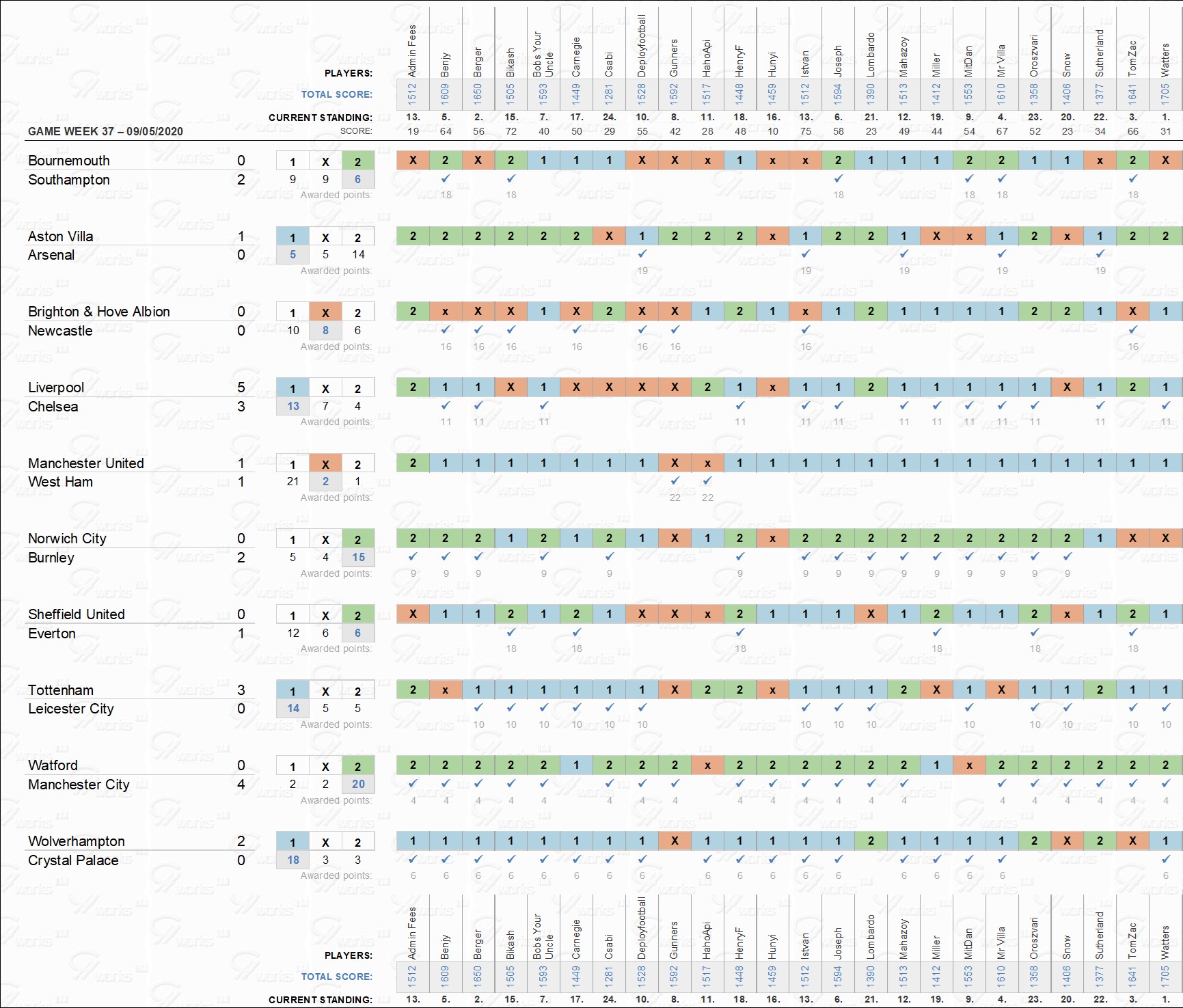Click the Liverpool team name
1183x1008 pixels.
click(56, 387)
